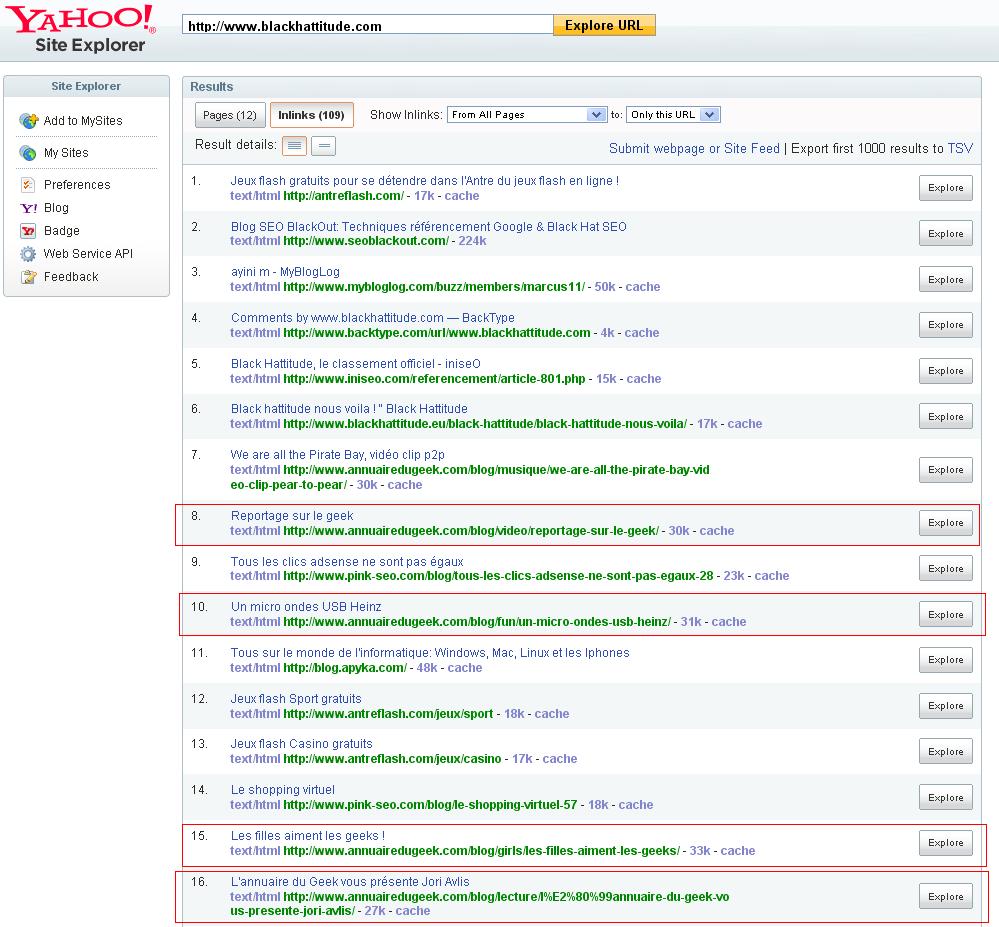Explore result 8 Reportage sur le geek
The height and width of the screenshot is (927, 999).
pyautogui.click(x=945, y=522)
